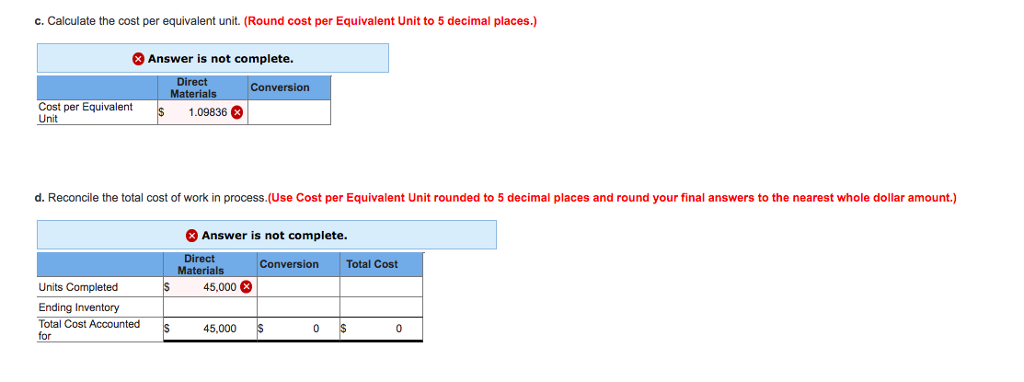The height and width of the screenshot is (382, 1024).
Task: Select Ending Inventory Direct Materials cell
Action: 210,307
